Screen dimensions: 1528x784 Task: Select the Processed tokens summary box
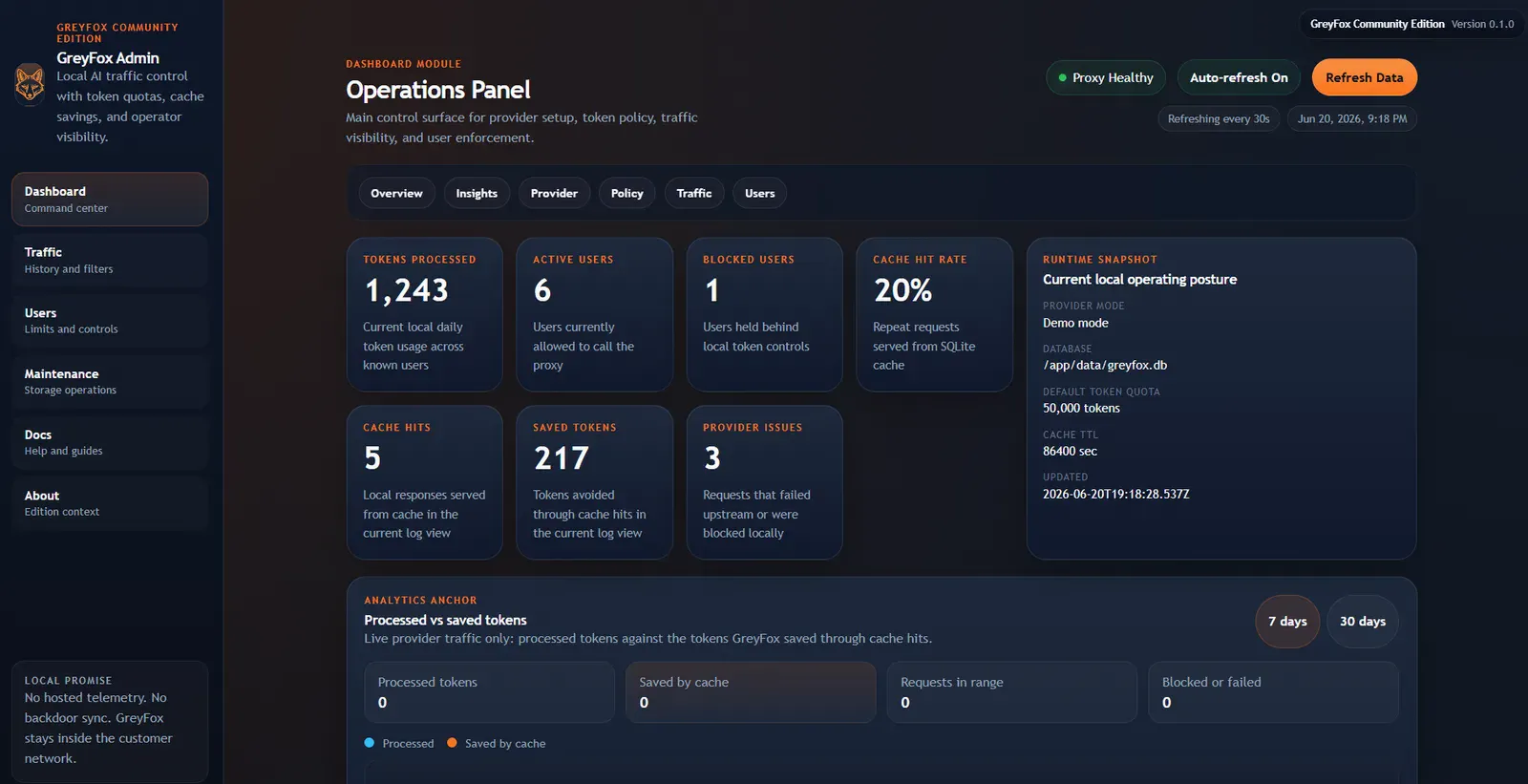(x=489, y=692)
